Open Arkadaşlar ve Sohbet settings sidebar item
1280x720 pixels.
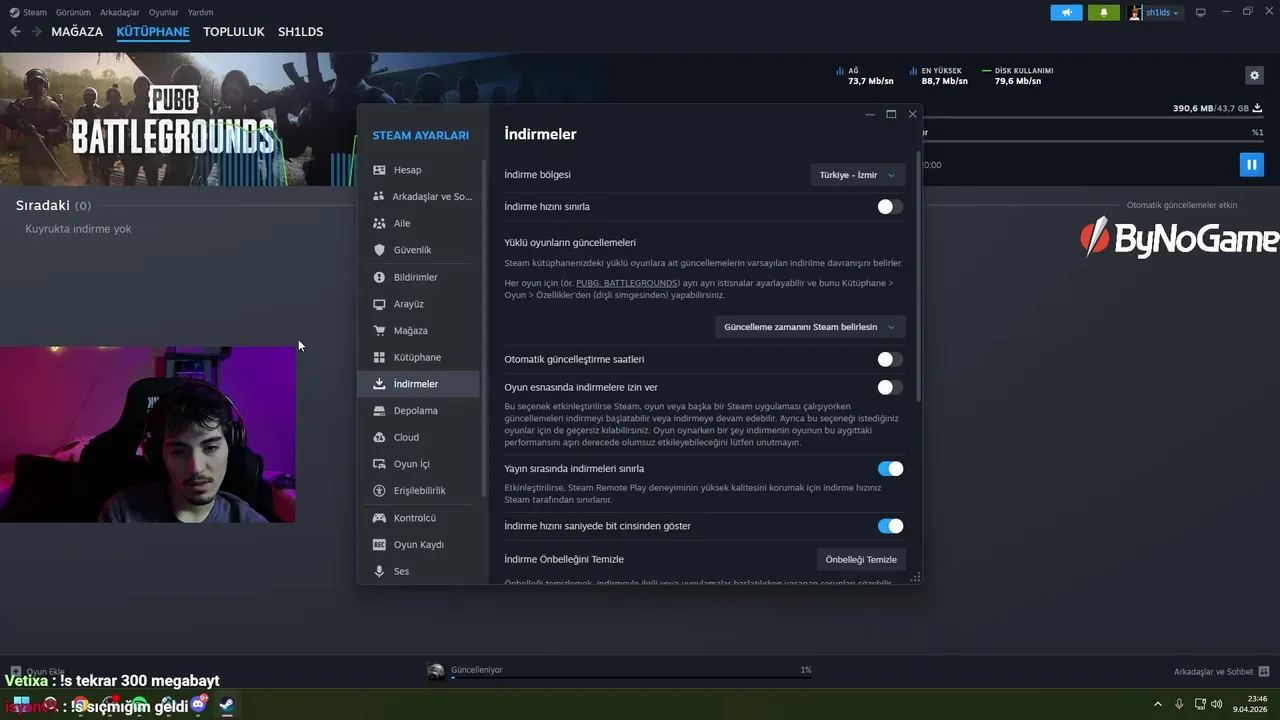[421, 197]
